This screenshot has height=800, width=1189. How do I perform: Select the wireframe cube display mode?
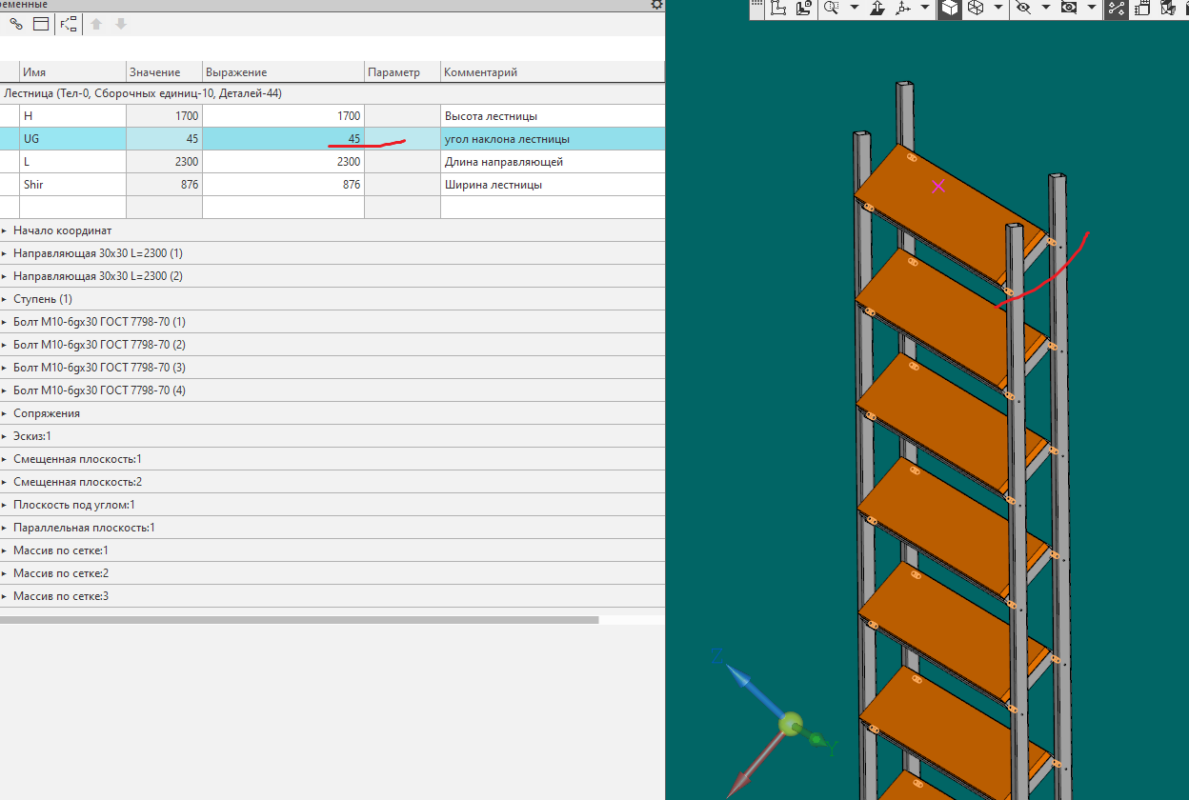tap(976, 8)
